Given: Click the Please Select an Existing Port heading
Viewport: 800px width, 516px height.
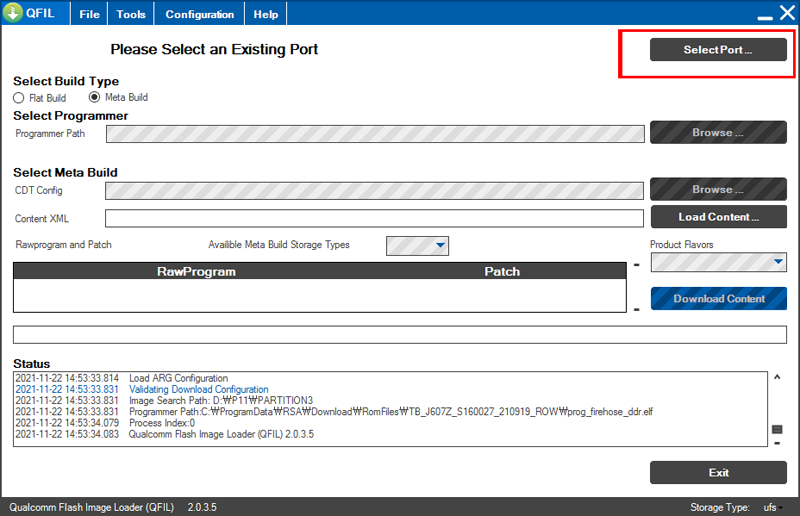Looking at the screenshot, I should 214,49.
